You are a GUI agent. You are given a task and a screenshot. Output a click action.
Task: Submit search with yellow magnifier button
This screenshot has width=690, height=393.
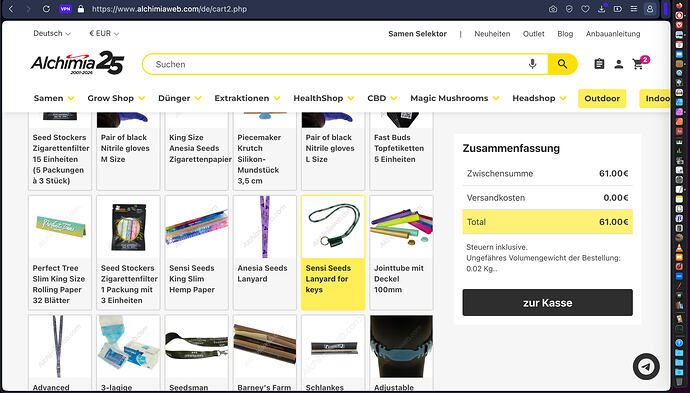562,64
